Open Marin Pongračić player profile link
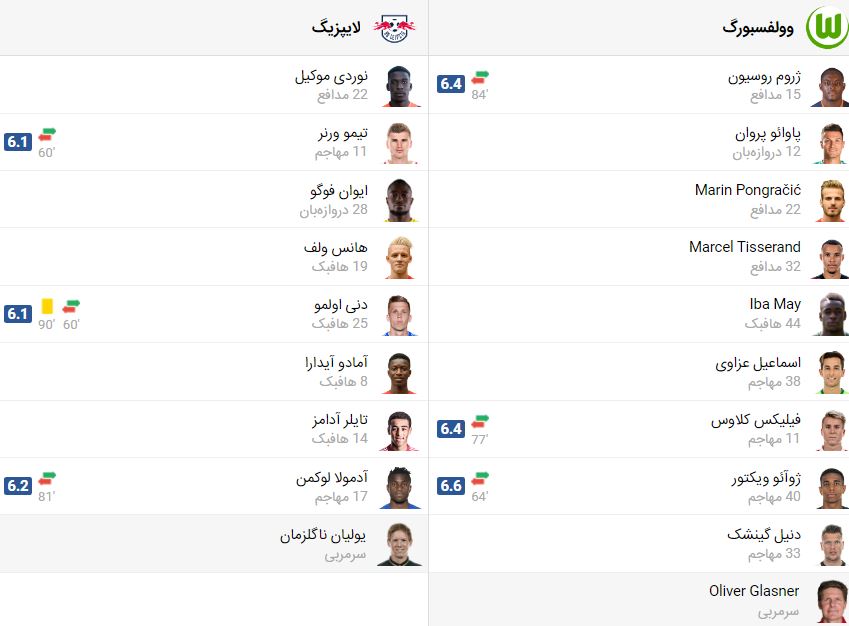 748,190
